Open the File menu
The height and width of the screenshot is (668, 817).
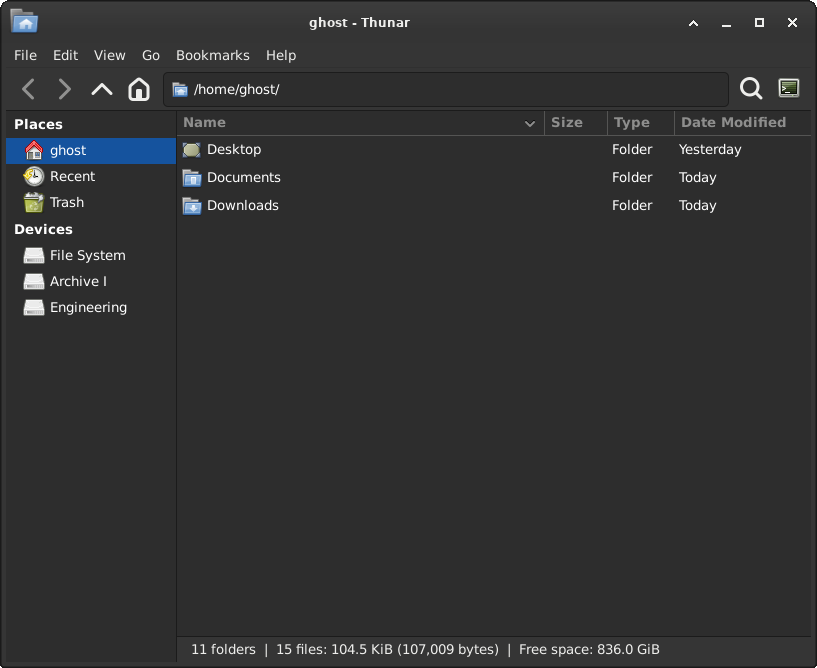26,55
